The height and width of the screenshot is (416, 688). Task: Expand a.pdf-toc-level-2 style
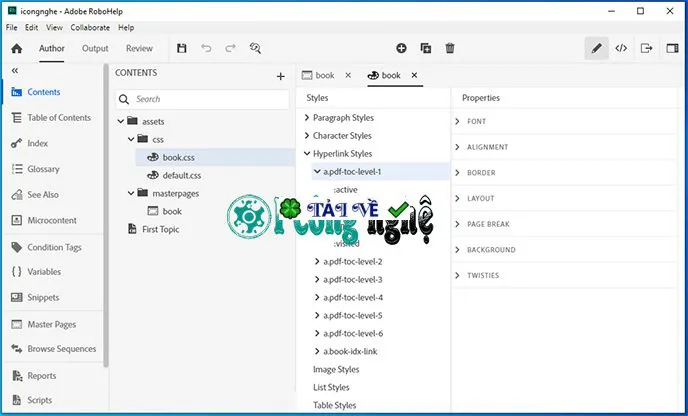[x=317, y=262]
